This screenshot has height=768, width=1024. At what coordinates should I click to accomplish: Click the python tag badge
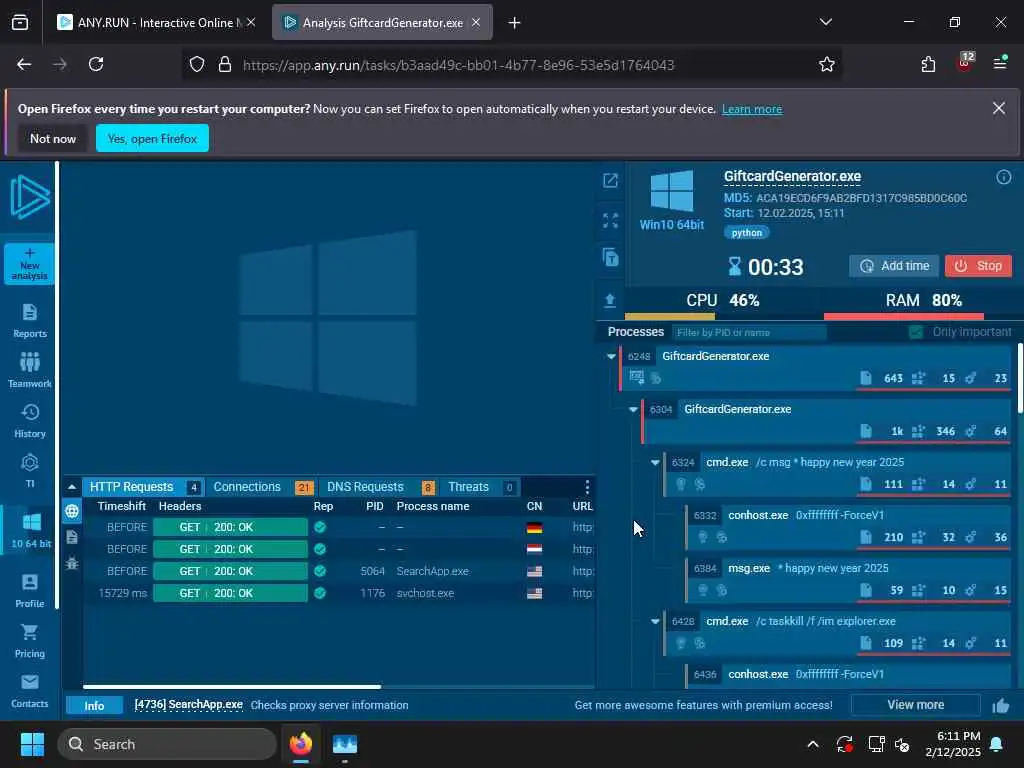coord(746,232)
